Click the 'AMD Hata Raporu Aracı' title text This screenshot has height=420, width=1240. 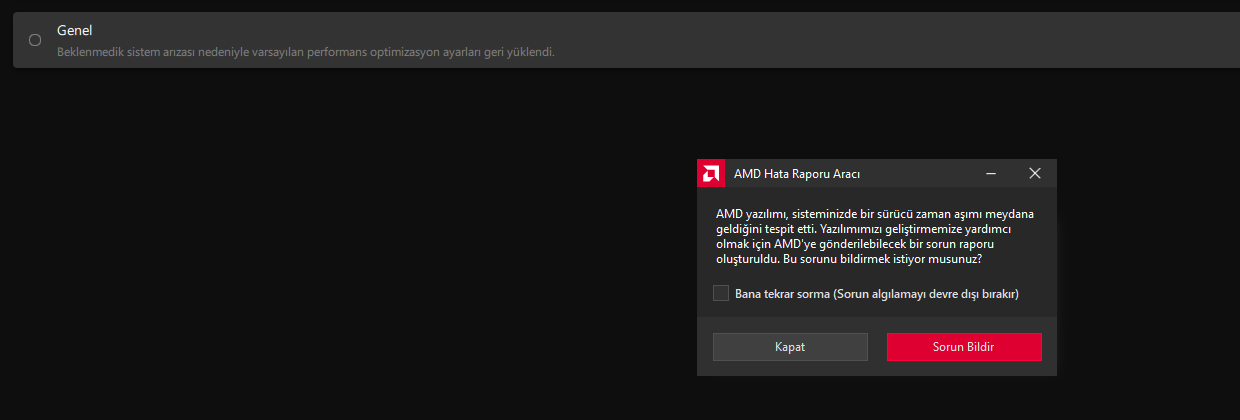(x=796, y=174)
